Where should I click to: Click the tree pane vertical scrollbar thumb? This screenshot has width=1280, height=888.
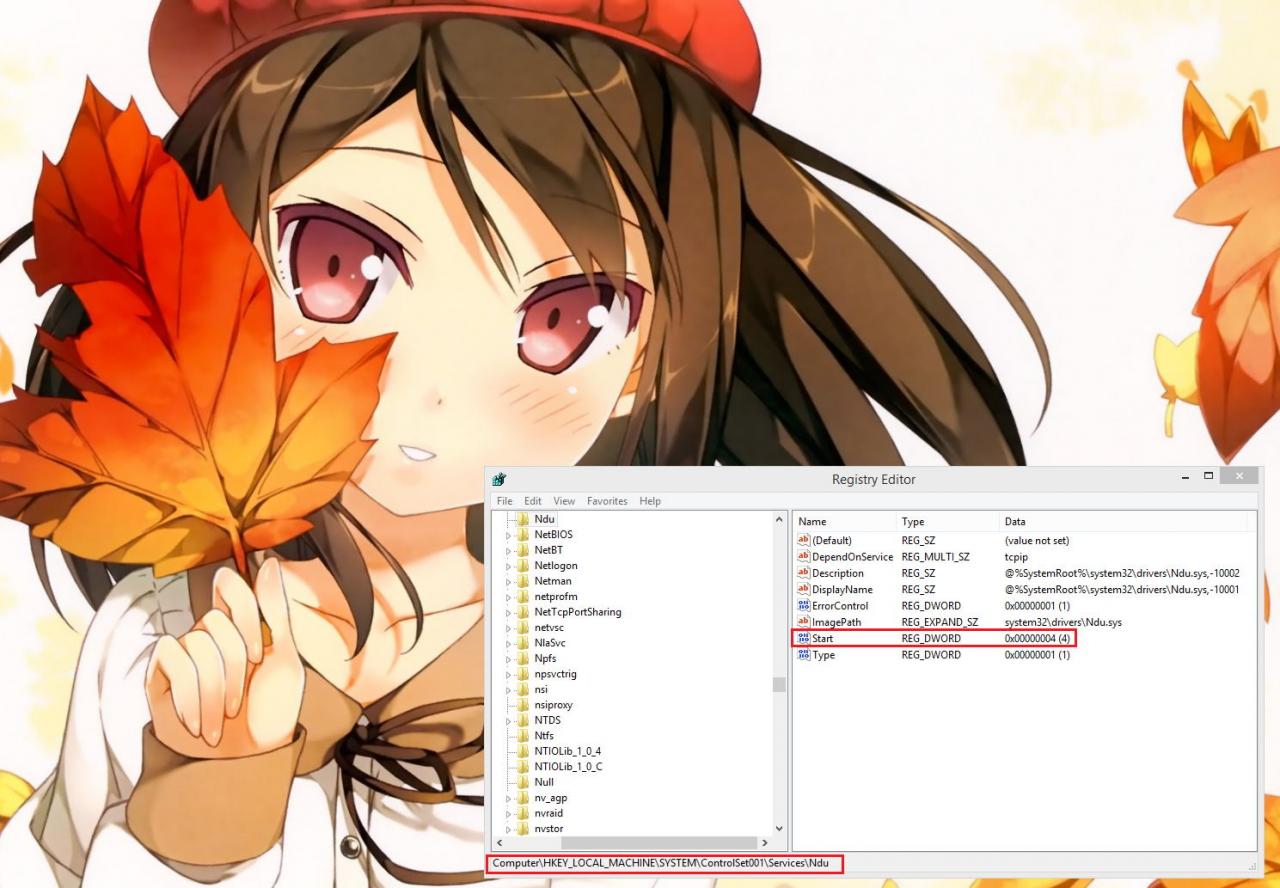tap(779, 684)
